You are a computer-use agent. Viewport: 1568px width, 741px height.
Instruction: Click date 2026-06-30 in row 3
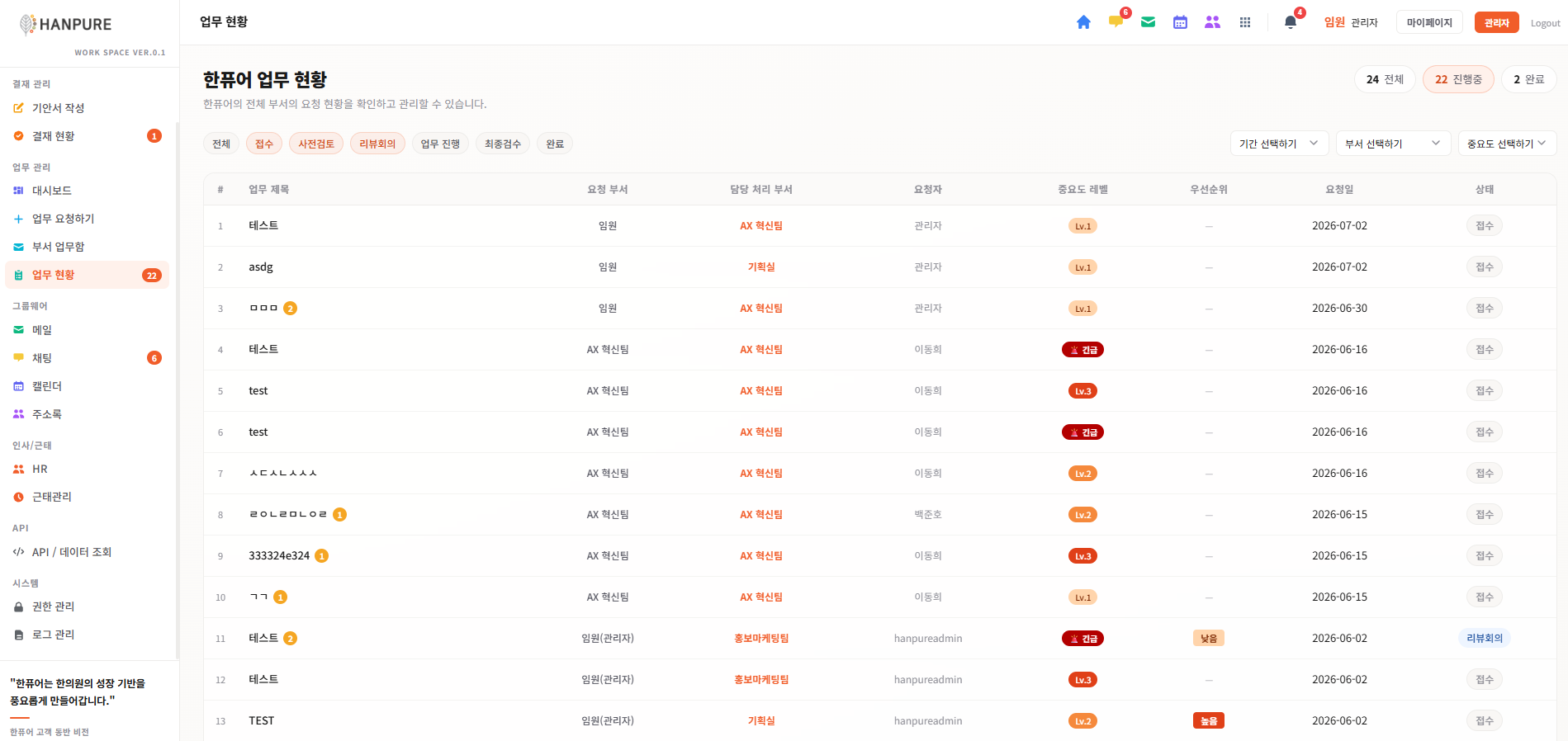click(1339, 309)
